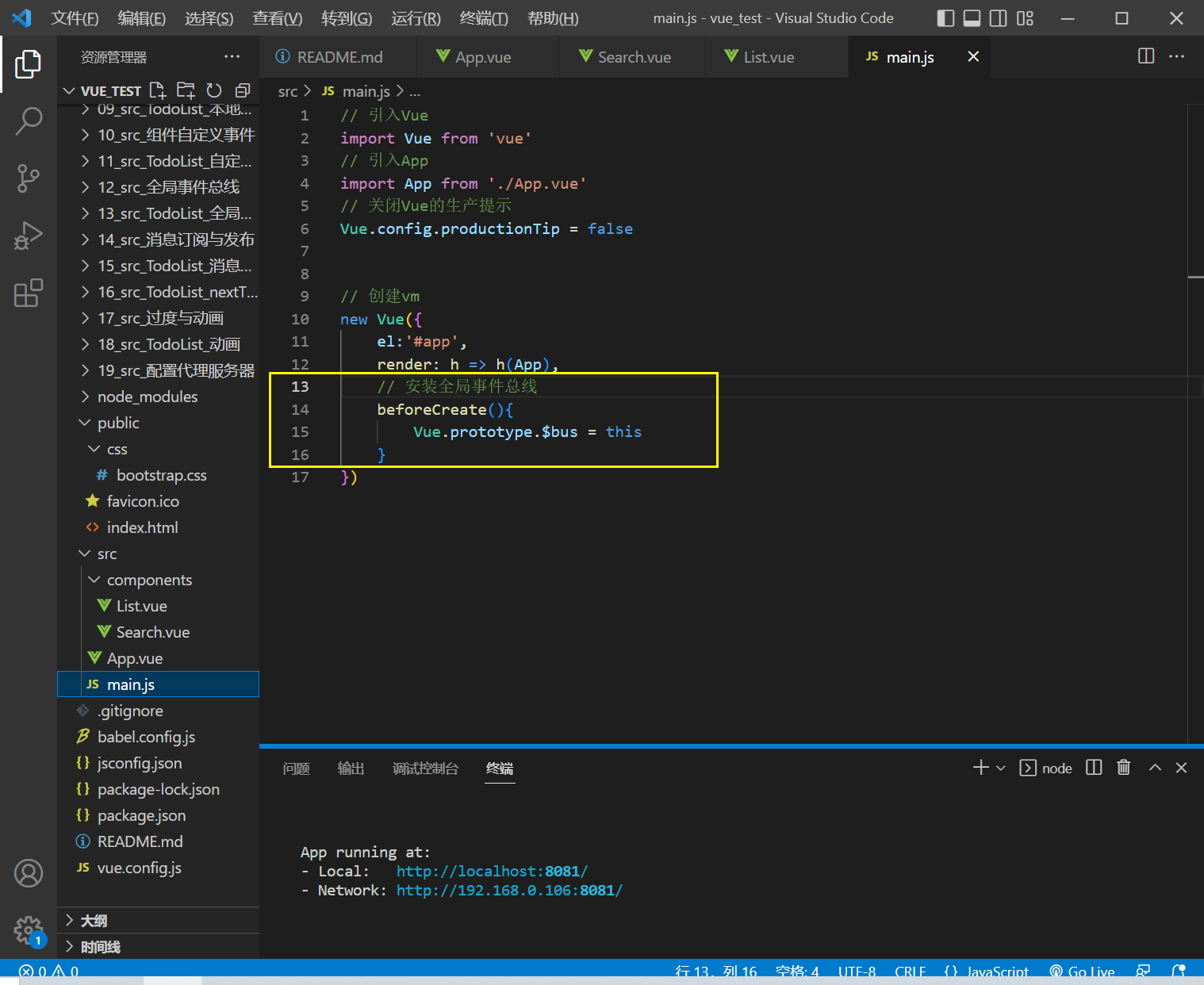Image resolution: width=1204 pixels, height=985 pixels.
Task: Open the Accounts menu icon
Action: tap(29, 873)
